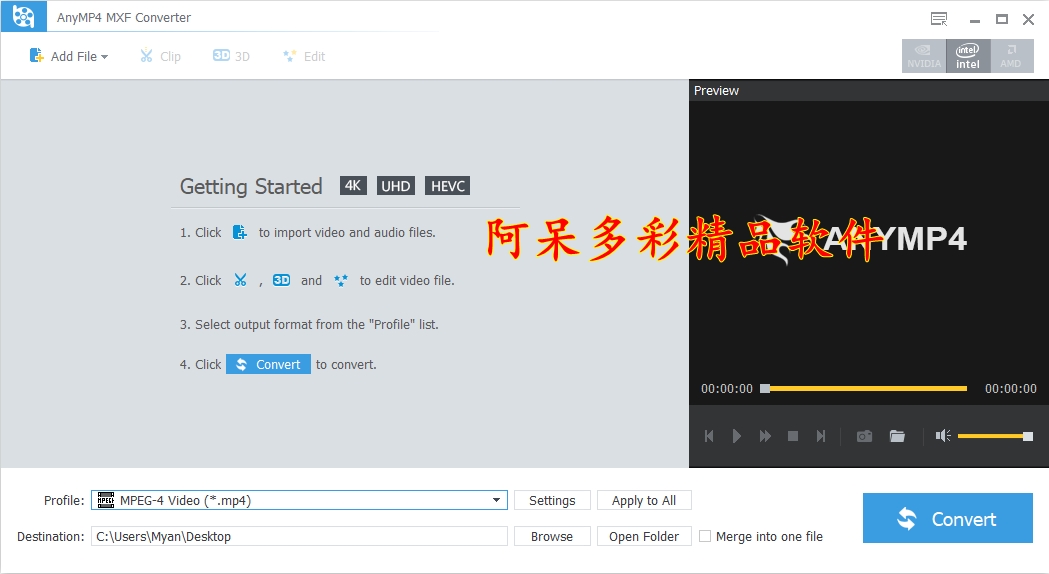Click import file icon in step 1
This screenshot has width=1049, height=574.
[x=240, y=232]
